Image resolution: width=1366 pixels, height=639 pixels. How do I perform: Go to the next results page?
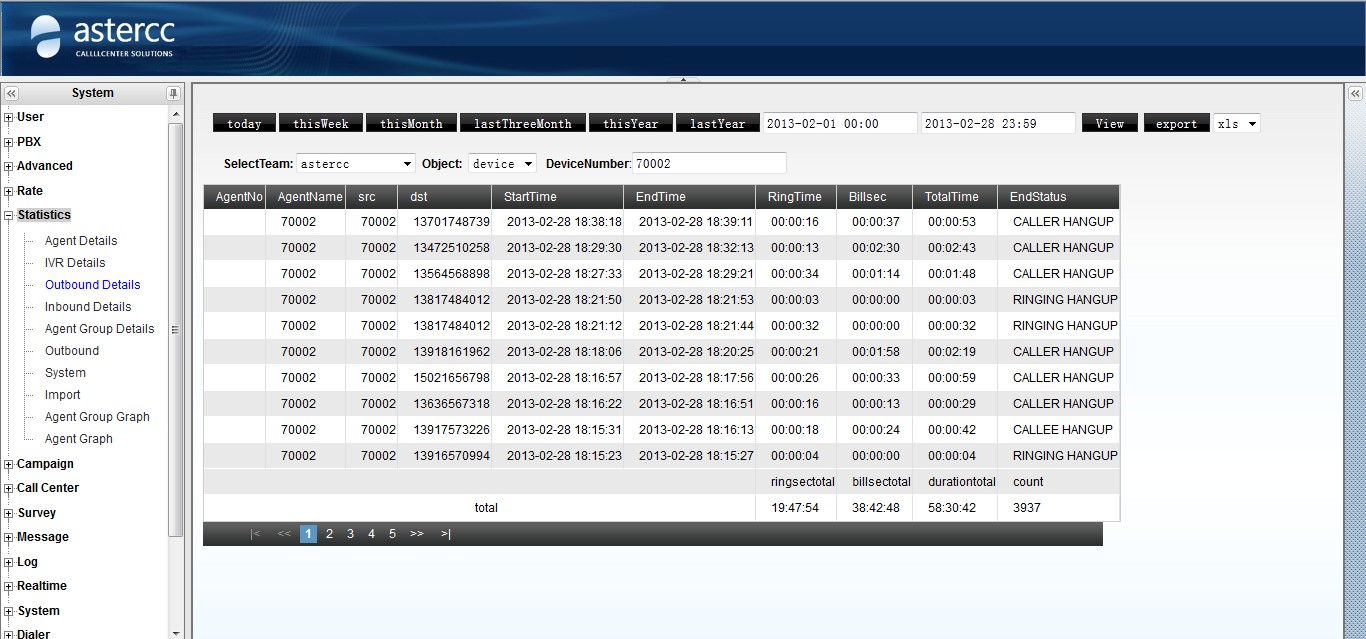pyautogui.click(x=416, y=534)
